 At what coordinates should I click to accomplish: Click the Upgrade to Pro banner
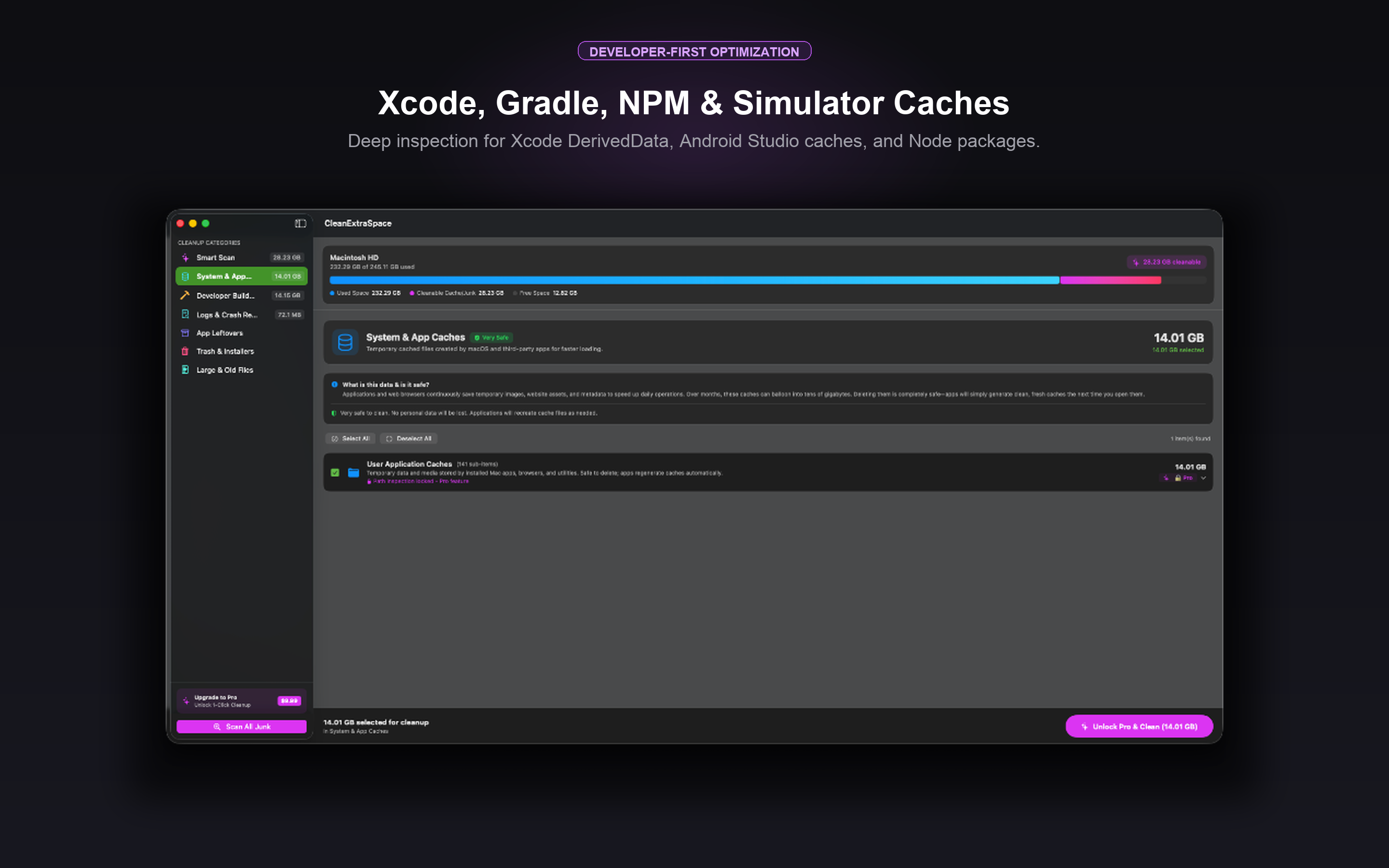[x=242, y=701]
